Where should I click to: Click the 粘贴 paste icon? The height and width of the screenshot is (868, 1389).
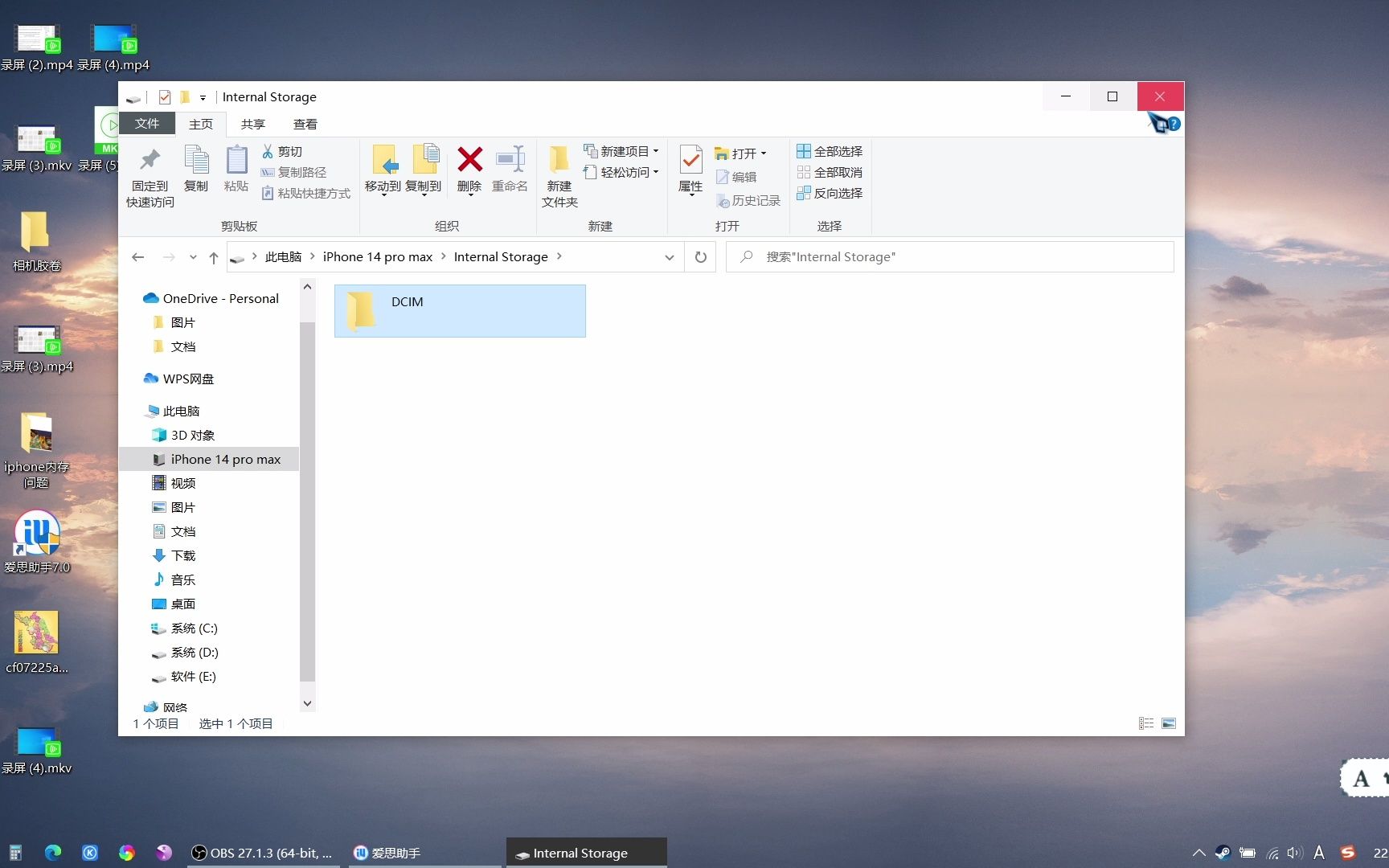pos(236,170)
